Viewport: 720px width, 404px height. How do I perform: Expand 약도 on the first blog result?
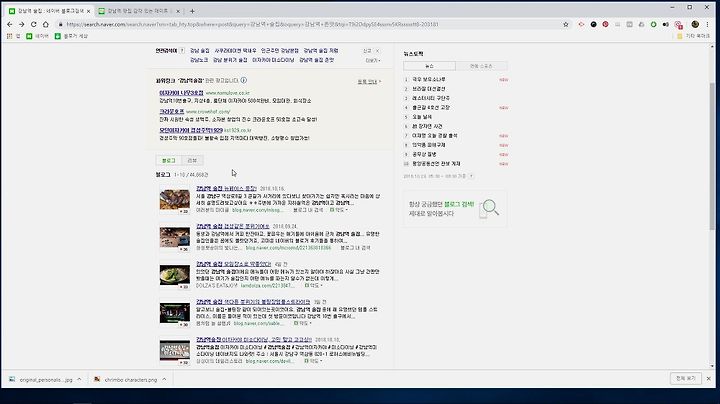[x=339, y=210]
